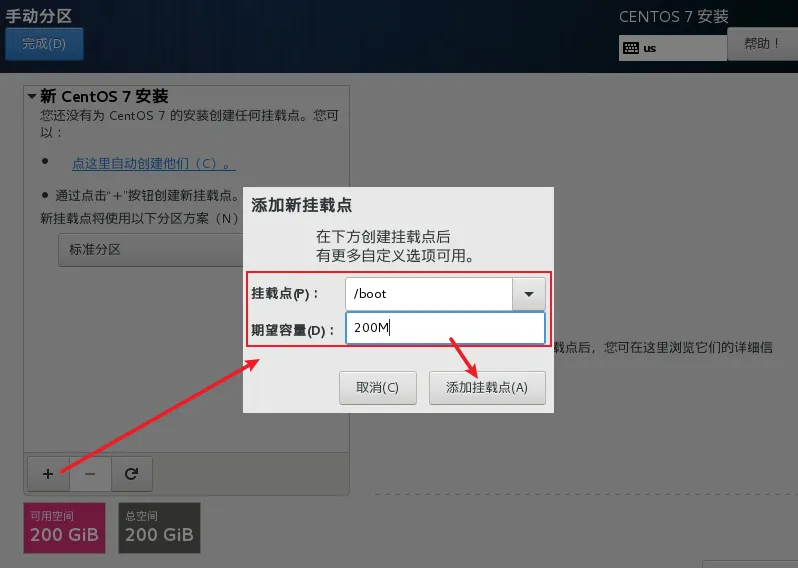Click the 在下方创建挂载点后 dialog text
This screenshot has width=798, height=568.
coord(383,237)
